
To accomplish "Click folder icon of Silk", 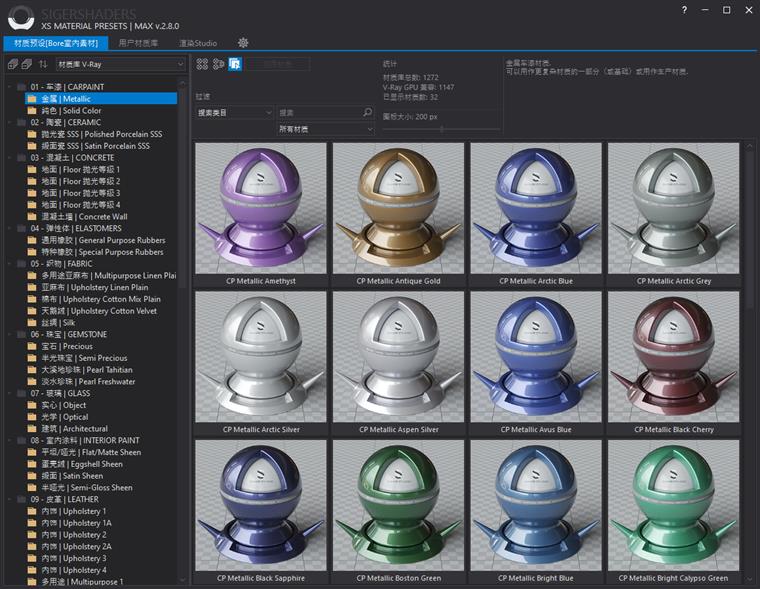I will [x=32, y=322].
